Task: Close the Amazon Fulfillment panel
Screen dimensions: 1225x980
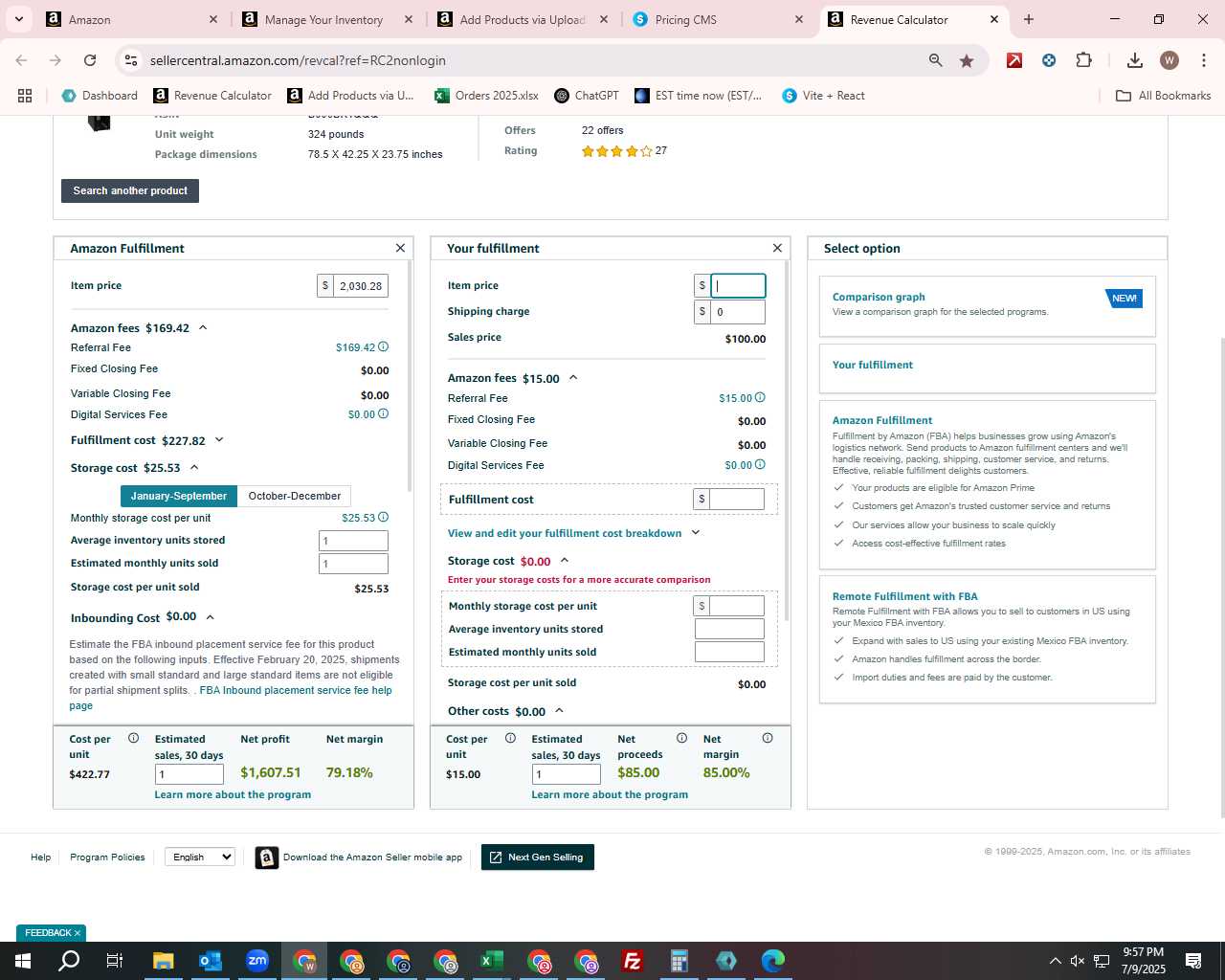Action: [400, 248]
